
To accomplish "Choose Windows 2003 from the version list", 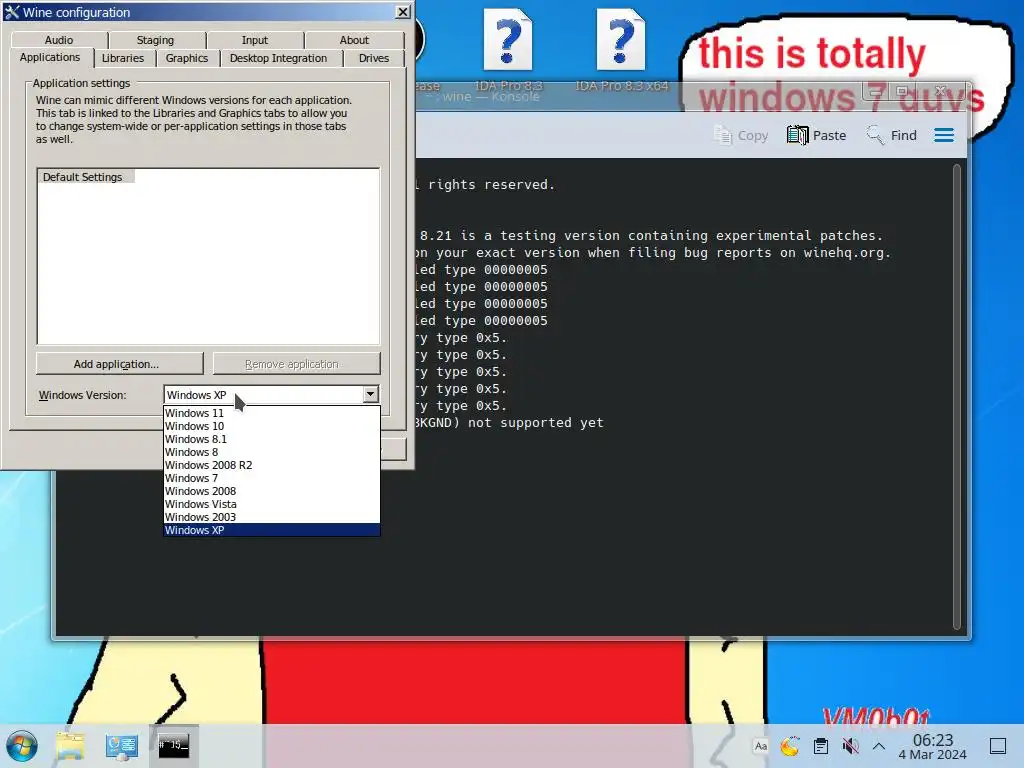I will (272, 517).
